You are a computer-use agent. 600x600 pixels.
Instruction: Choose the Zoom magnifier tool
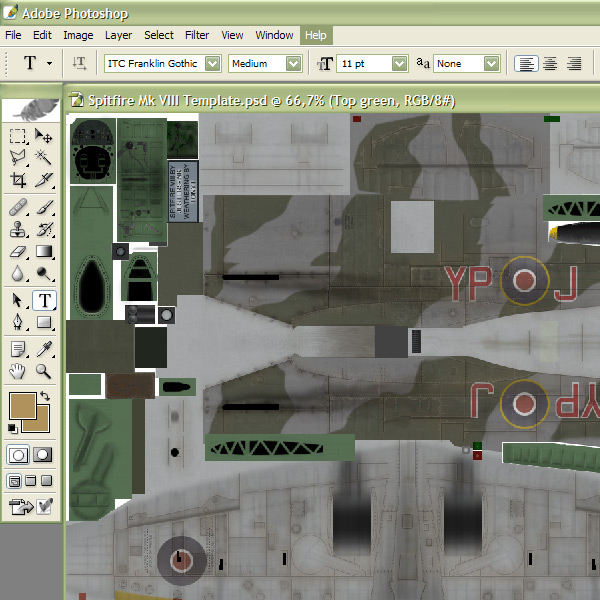[x=43, y=371]
